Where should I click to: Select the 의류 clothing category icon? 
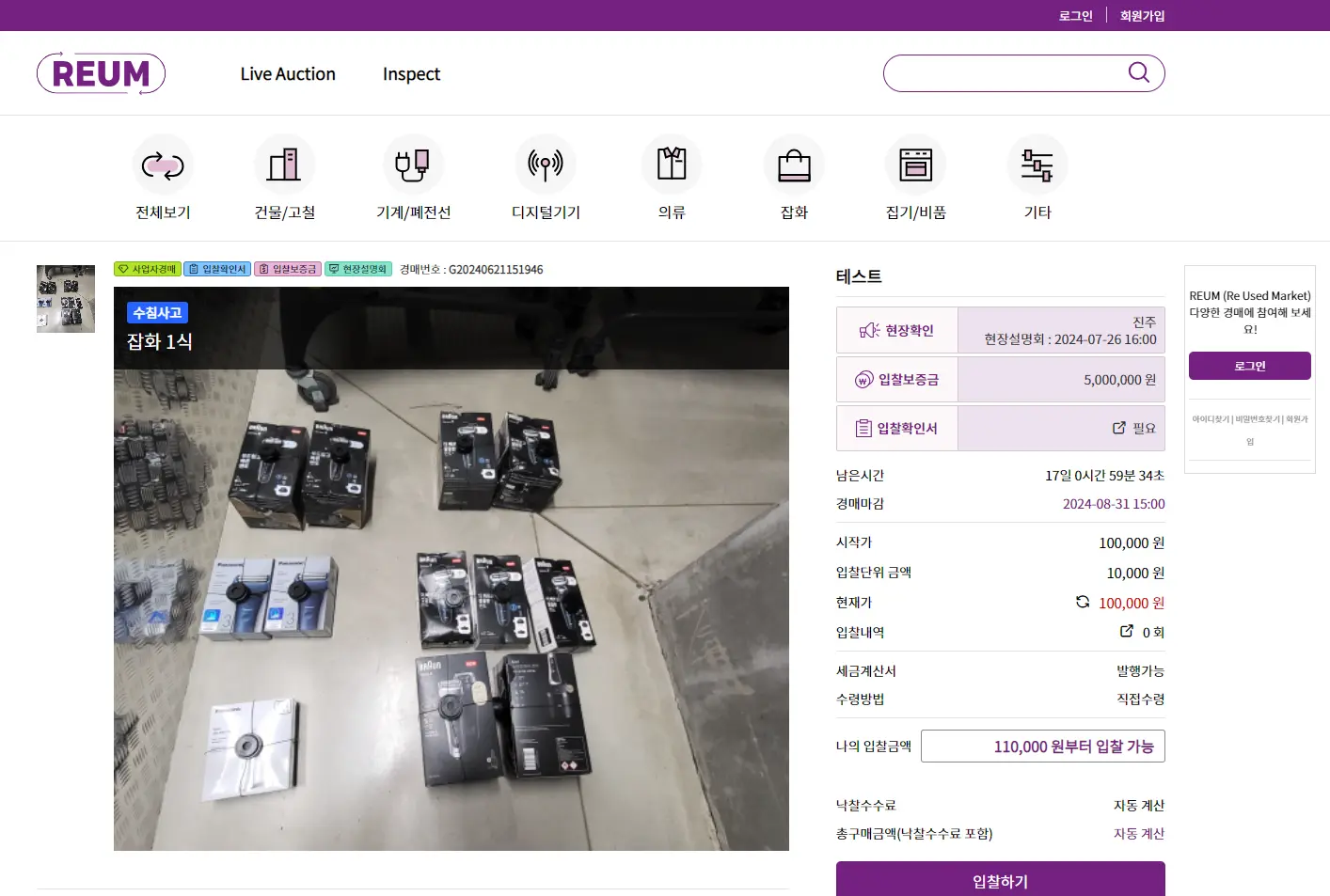coord(672,165)
